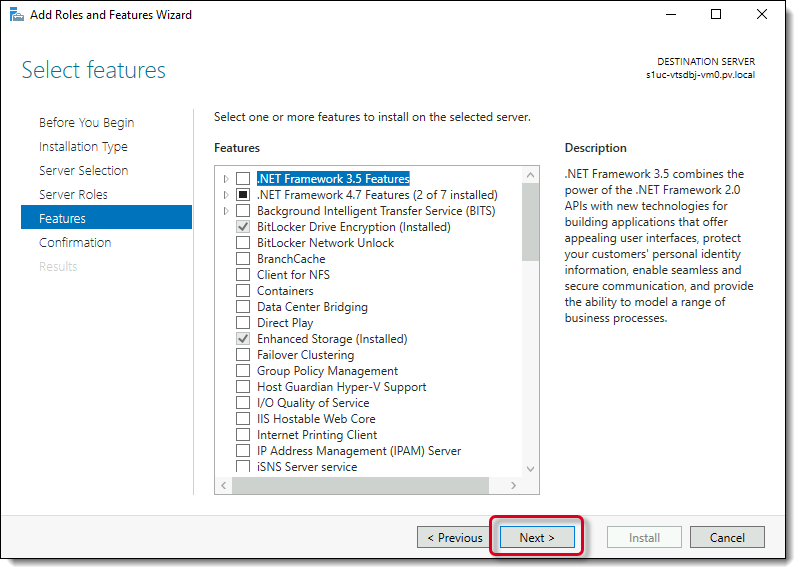Enable the BranchCache feature checkbox
This screenshot has width=801, height=574.
(243, 259)
